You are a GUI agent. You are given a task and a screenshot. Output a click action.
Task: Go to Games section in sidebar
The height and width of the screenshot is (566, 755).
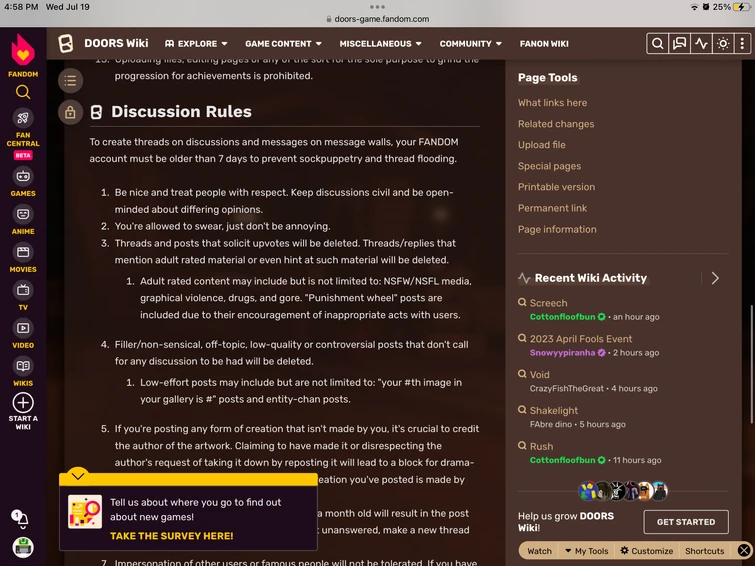tap(23, 183)
